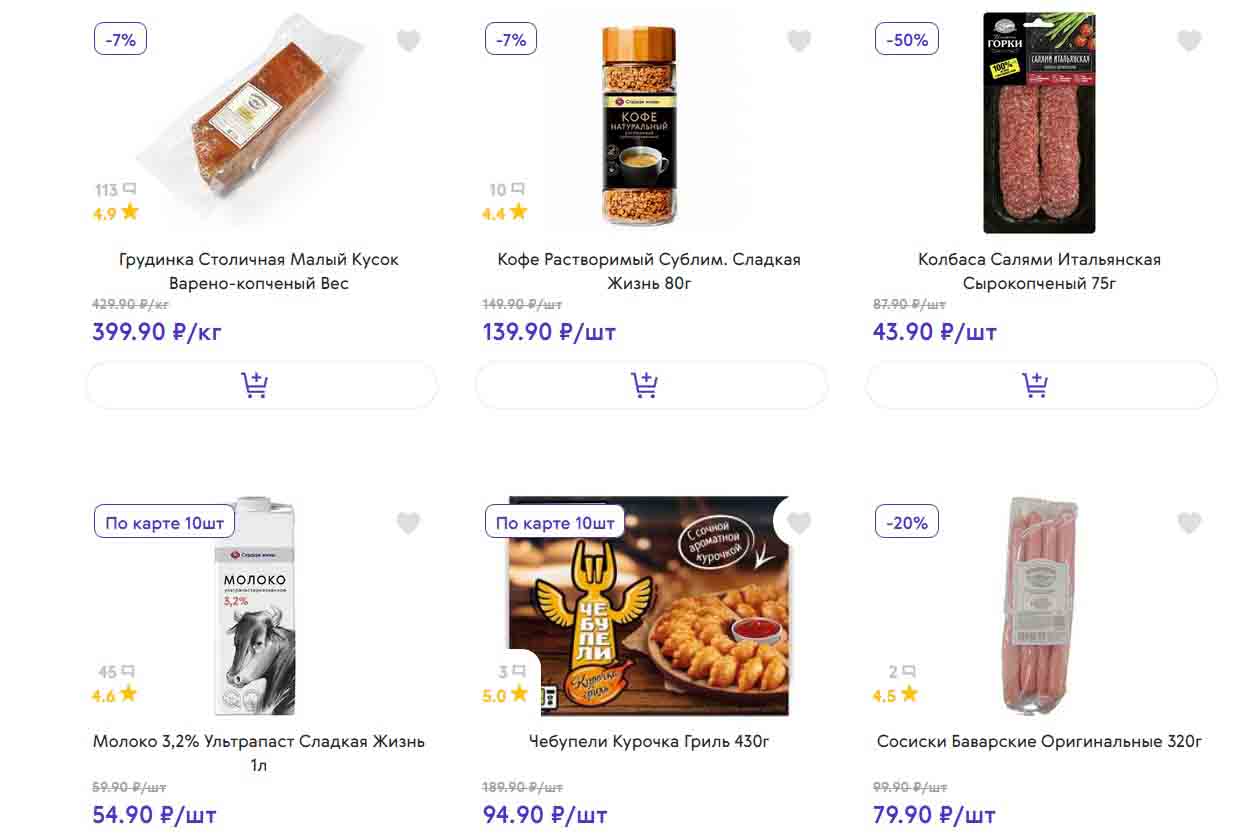This screenshot has height=835, width=1248.
Task: Click heart icon on Чебупели card
Action: pos(798,523)
